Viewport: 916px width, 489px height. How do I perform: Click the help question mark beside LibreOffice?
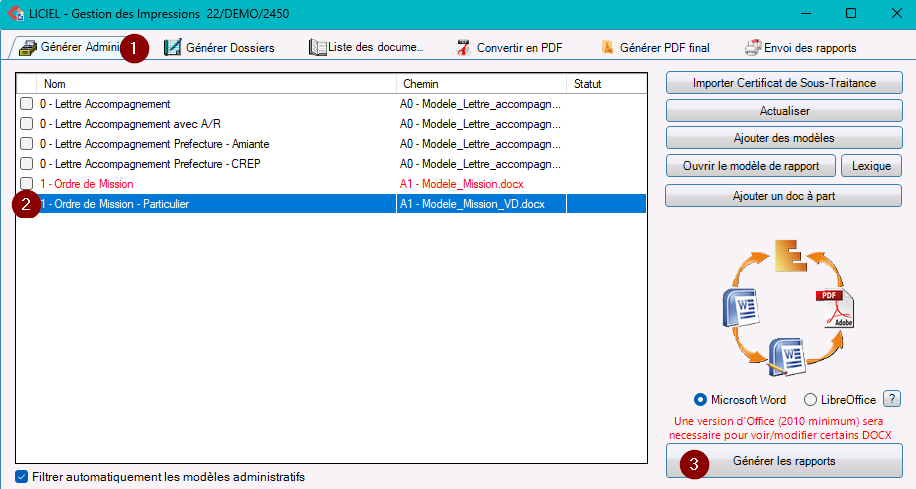pos(891,399)
